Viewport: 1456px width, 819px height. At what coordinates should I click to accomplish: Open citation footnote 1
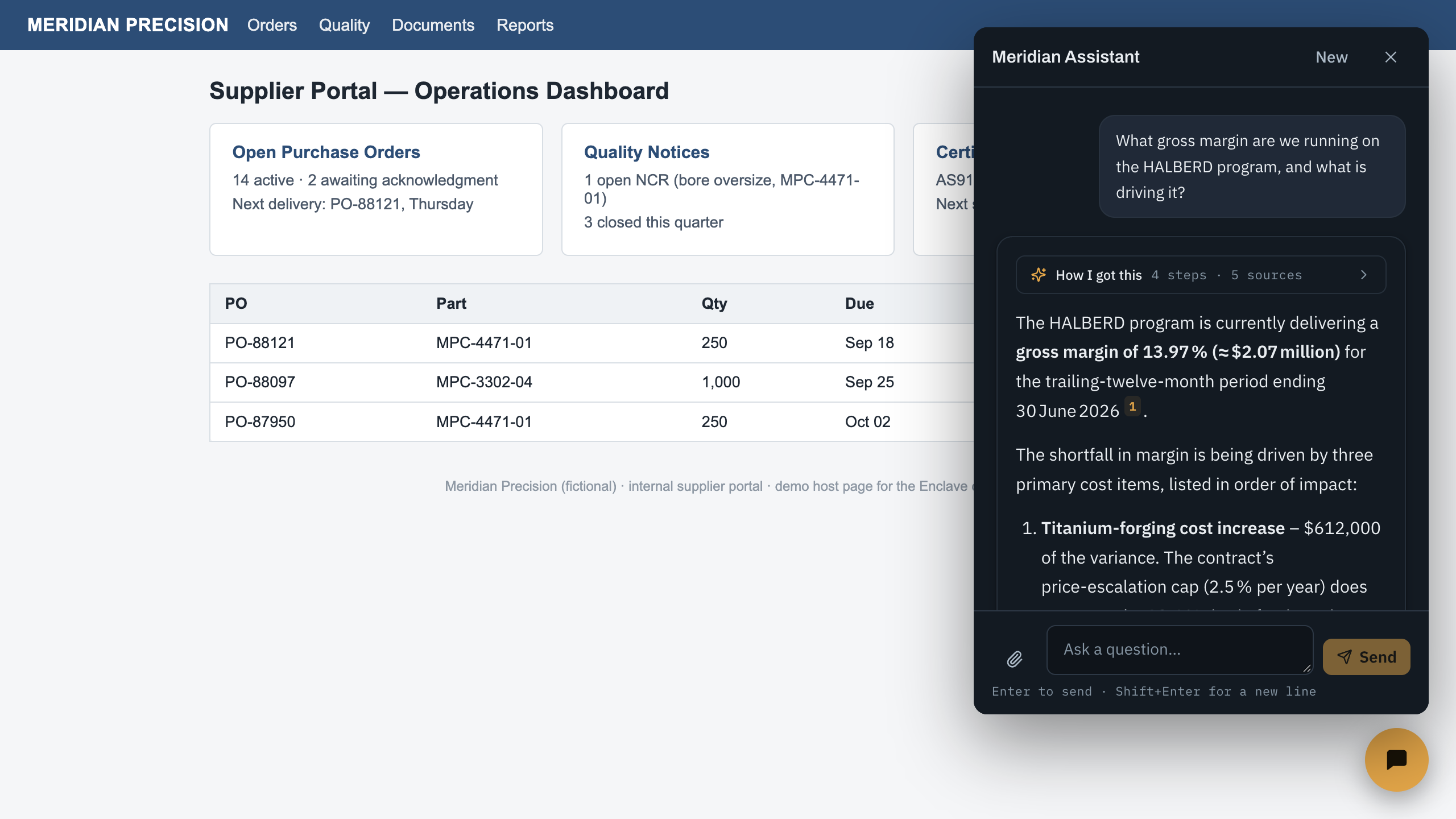click(x=1132, y=407)
